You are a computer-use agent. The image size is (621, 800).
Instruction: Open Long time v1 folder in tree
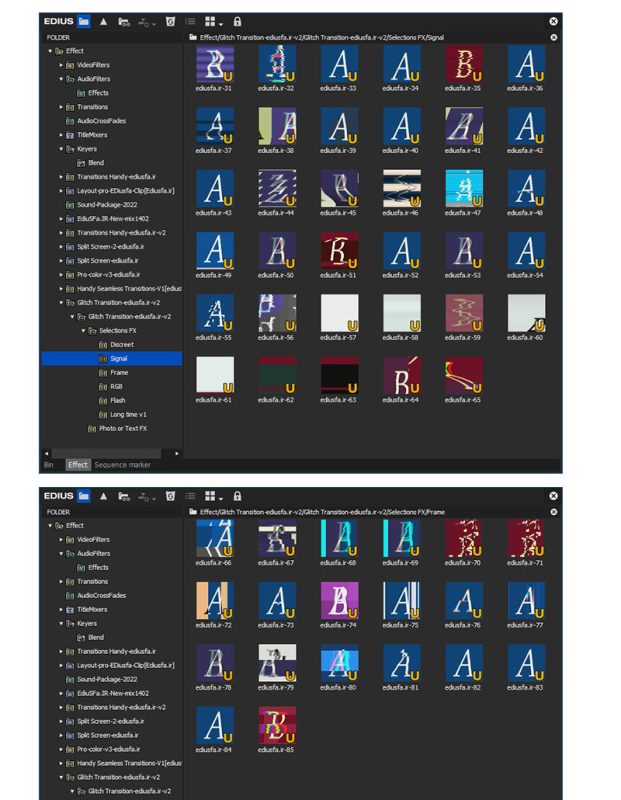coord(128,414)
